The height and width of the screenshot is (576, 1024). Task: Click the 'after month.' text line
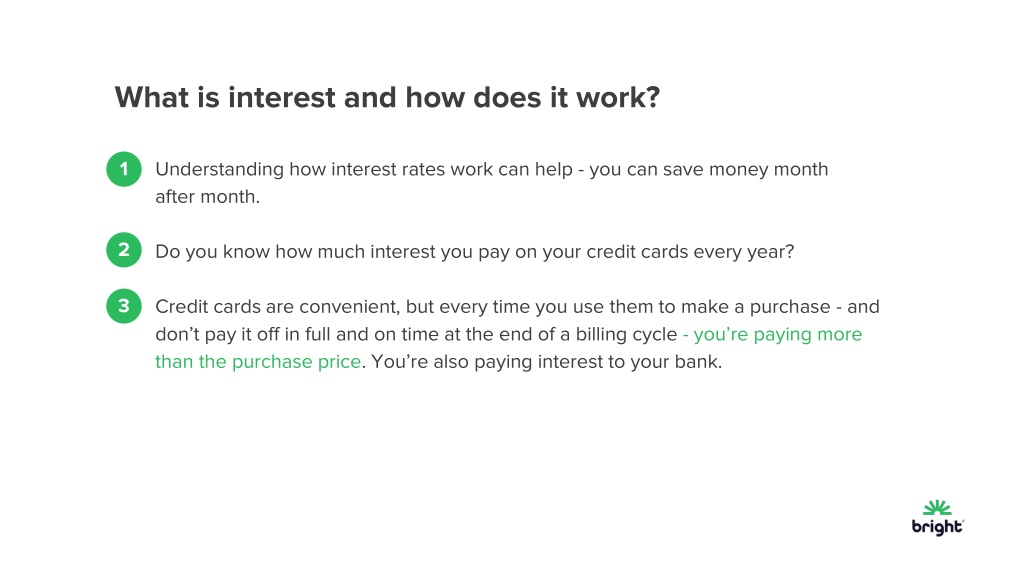pyautogui.click(x=208, y=197)
